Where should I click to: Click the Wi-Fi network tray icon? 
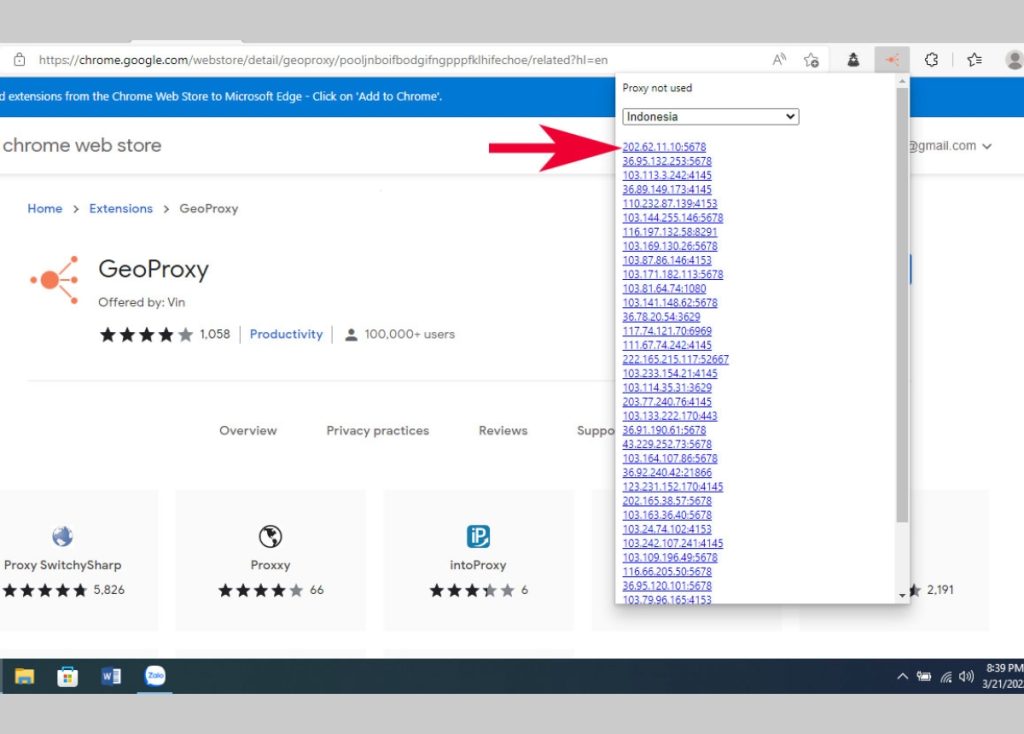946,677
